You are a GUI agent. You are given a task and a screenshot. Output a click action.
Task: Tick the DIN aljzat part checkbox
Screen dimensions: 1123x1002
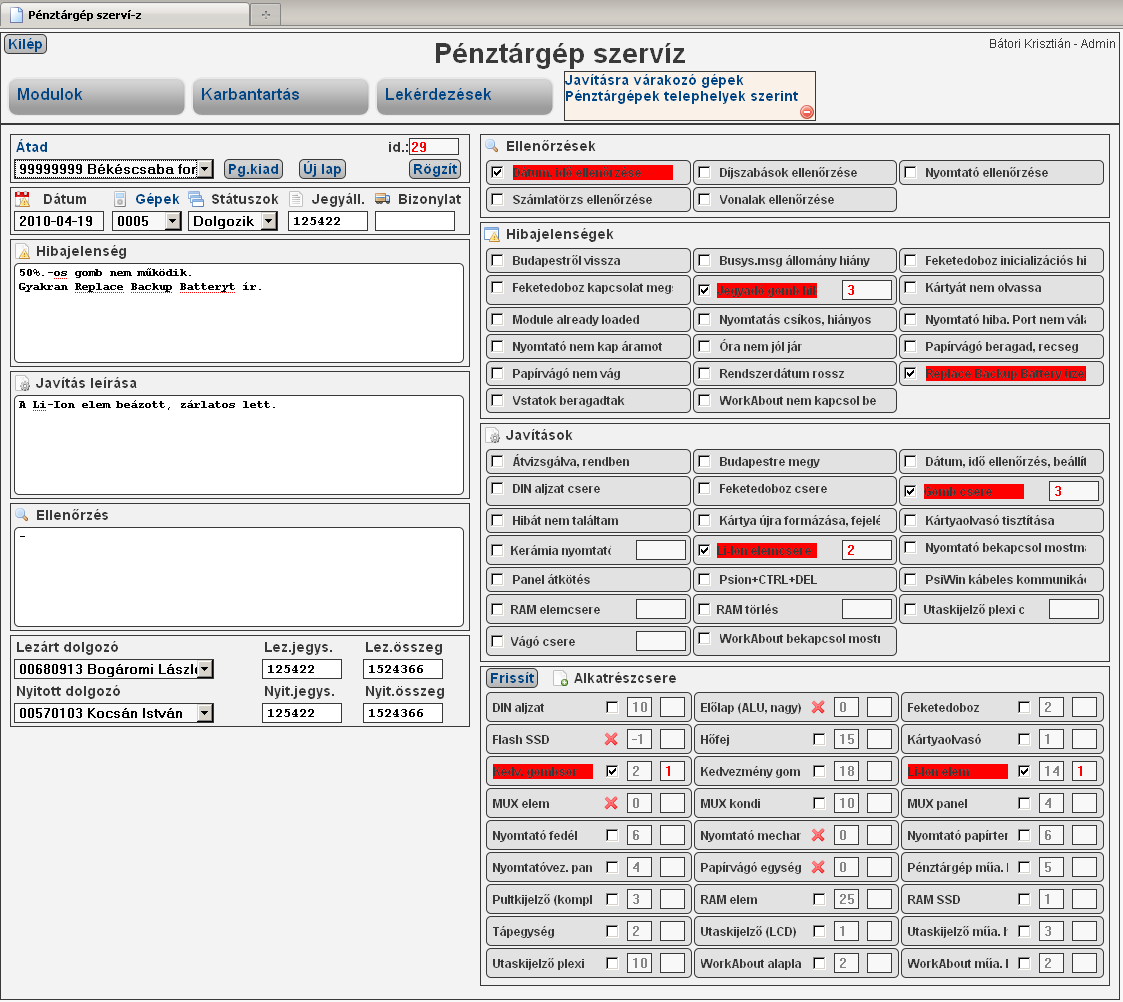pos(612,708)
